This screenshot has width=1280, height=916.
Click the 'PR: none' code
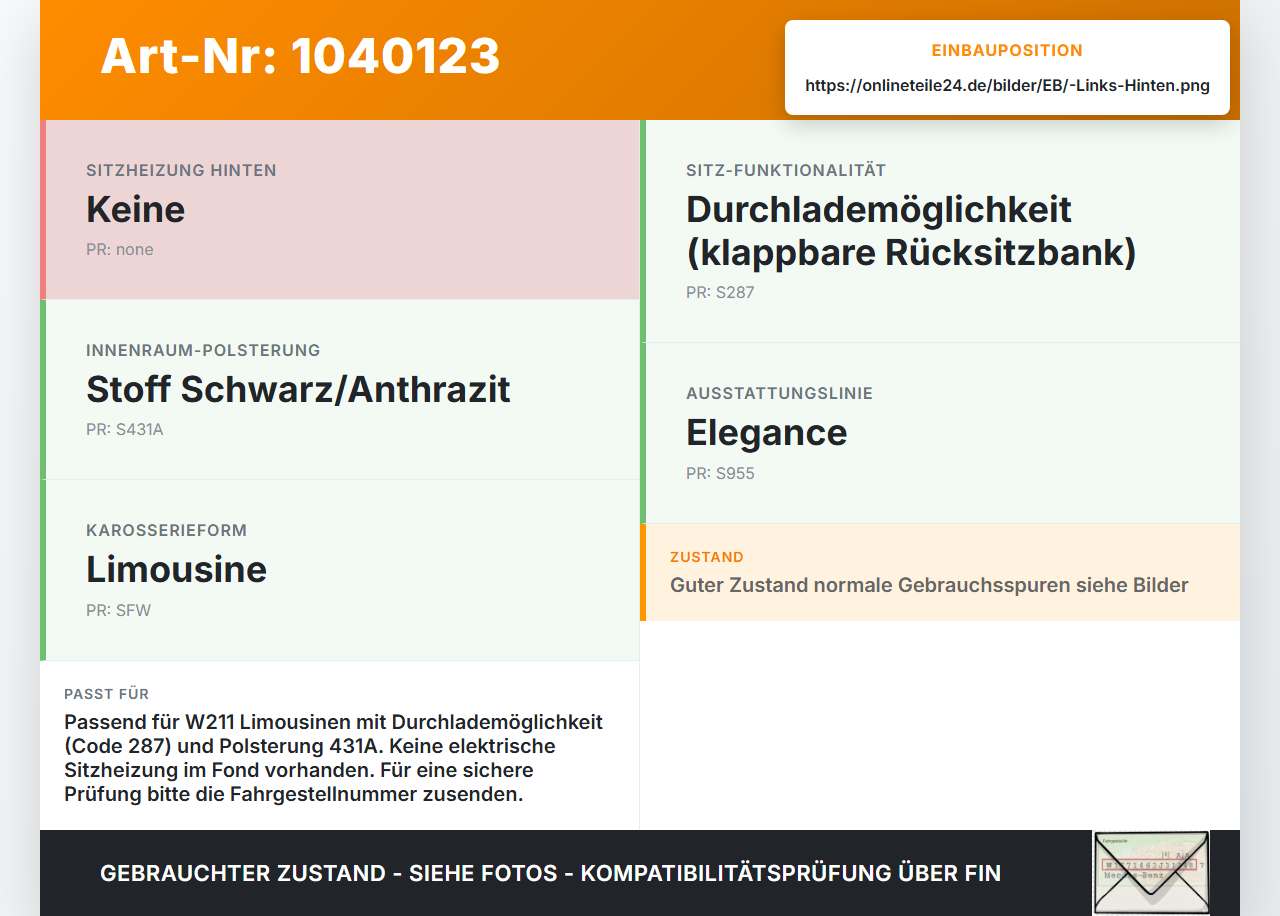pyautogui.click(x=120, y=249)
